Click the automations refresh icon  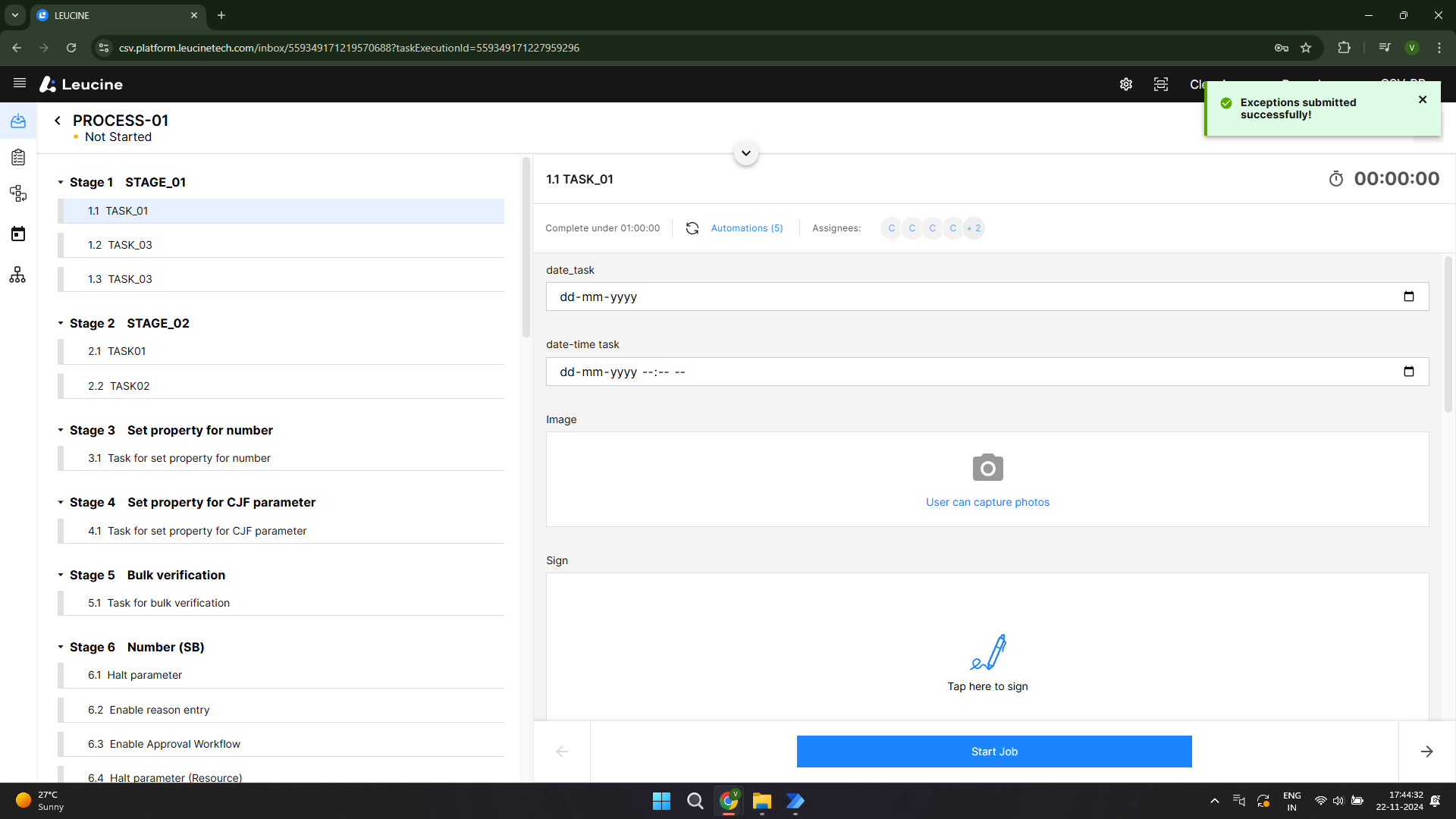coord(692,228)
